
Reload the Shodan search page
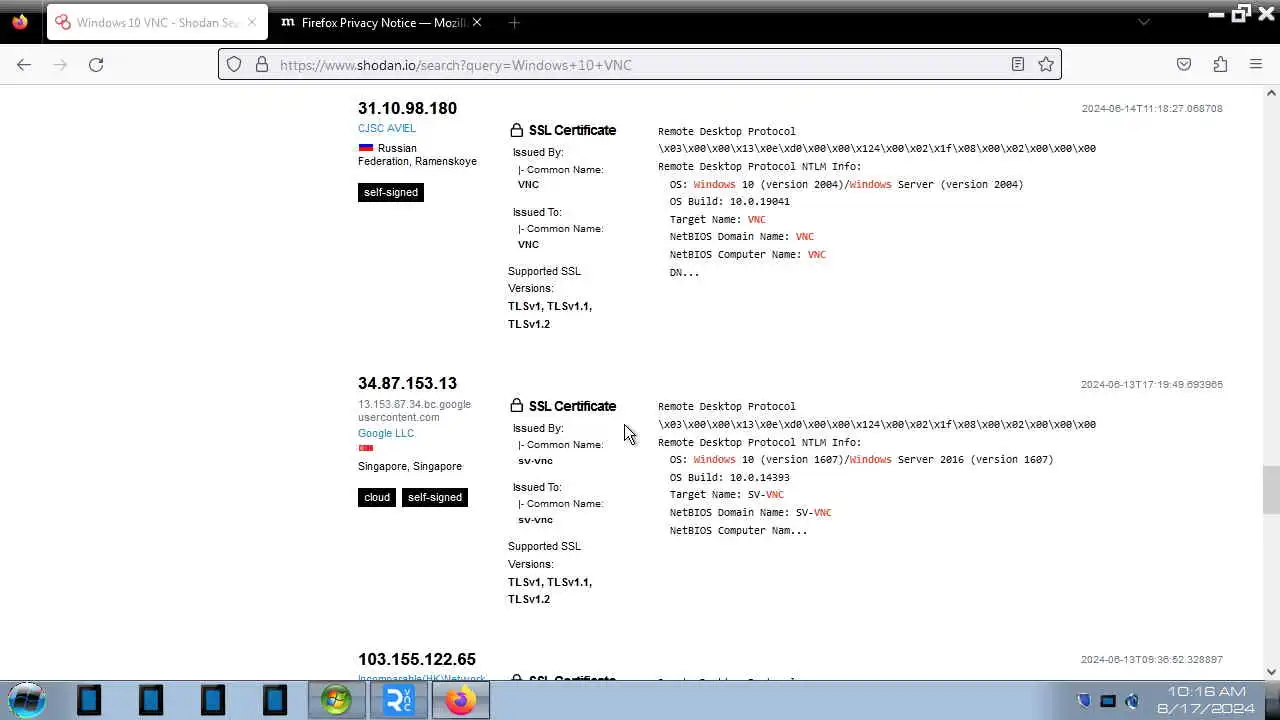click(96, 64)
